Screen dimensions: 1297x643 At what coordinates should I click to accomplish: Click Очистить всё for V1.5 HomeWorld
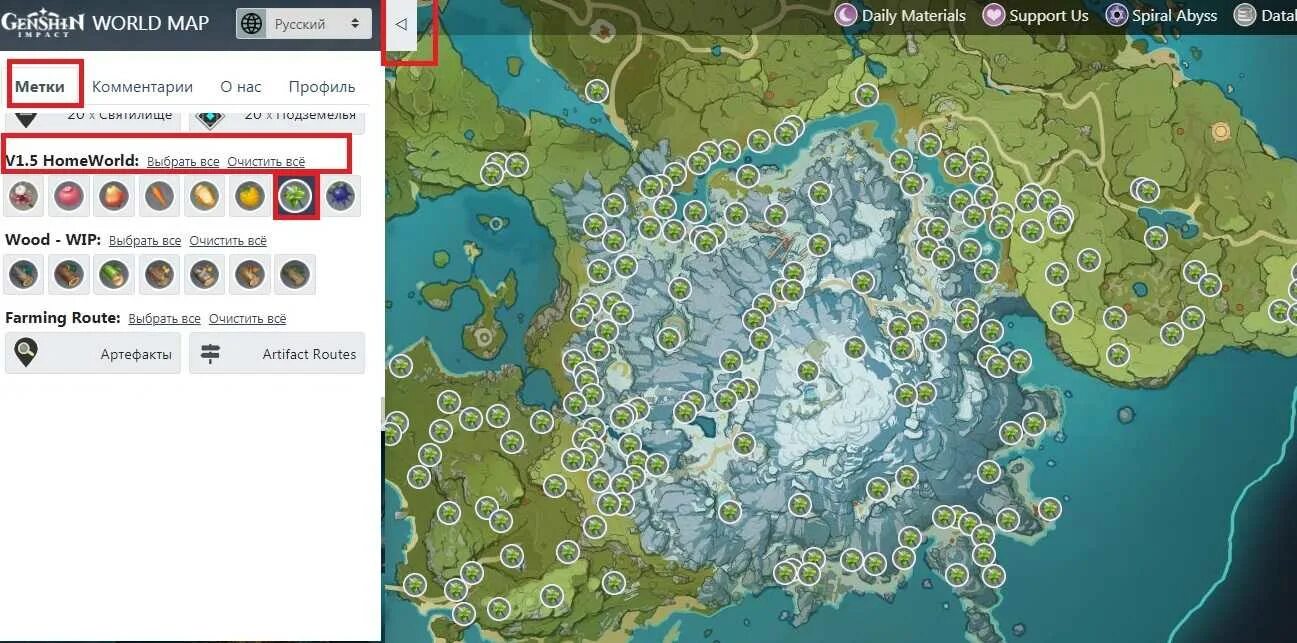click(x=266, y=161)
